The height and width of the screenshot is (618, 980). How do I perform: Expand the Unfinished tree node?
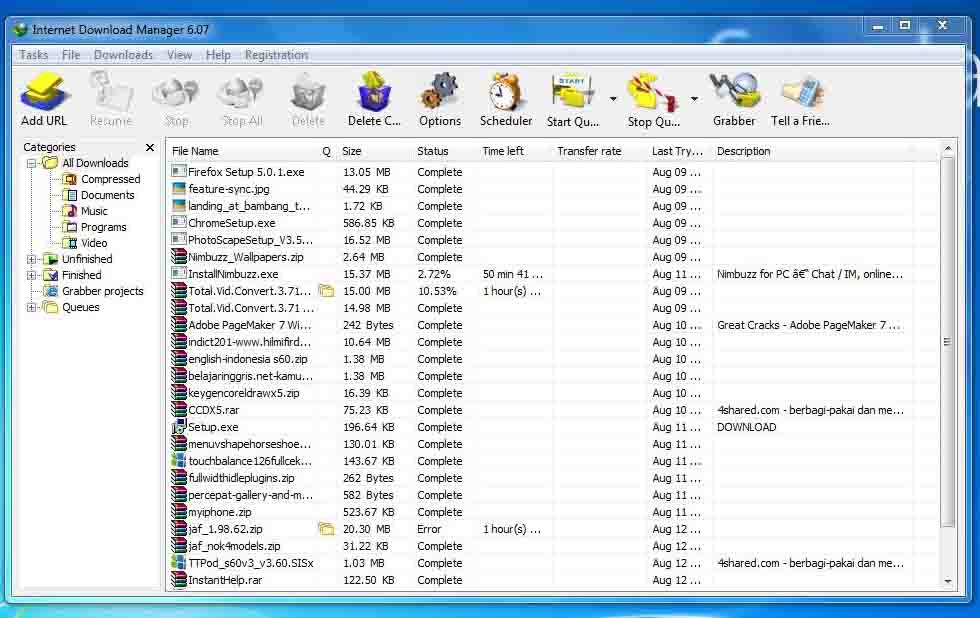coord(31,259)
